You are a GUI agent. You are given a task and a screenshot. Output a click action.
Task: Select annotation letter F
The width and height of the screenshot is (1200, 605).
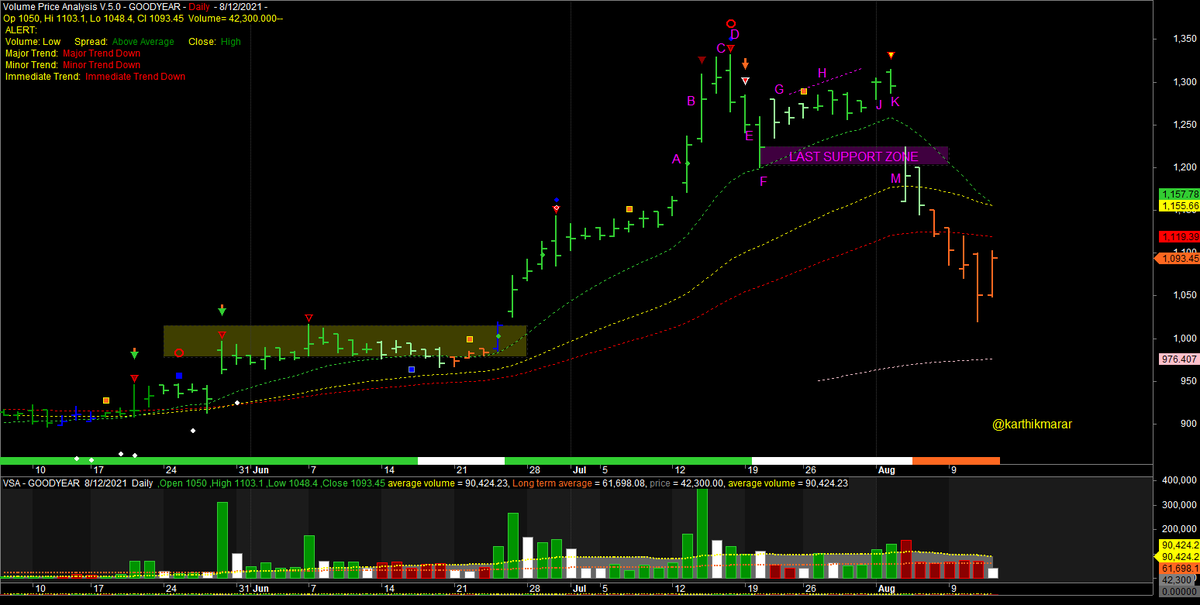click(763, 181)
